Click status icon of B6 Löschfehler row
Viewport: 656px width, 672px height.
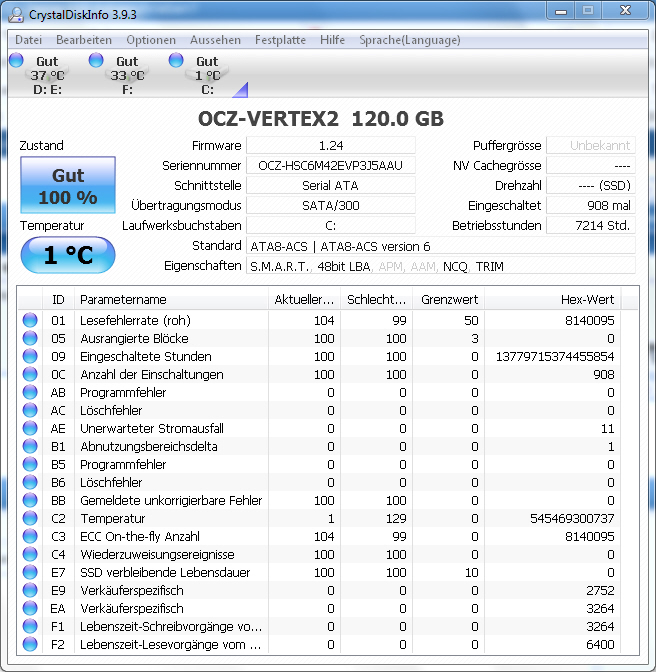(30, 482)
